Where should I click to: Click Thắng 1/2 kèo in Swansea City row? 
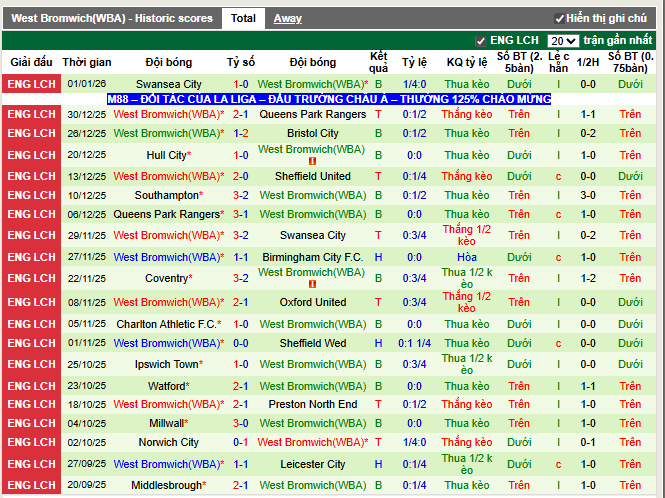click(467, 235)
